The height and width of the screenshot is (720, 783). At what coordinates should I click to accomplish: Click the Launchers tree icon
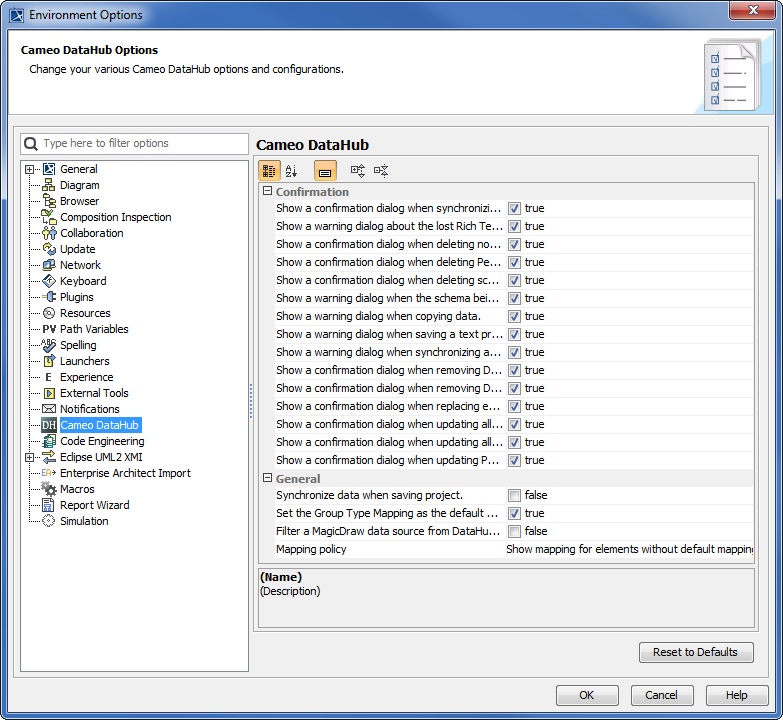pyautogui.click(x=48, y=361)
